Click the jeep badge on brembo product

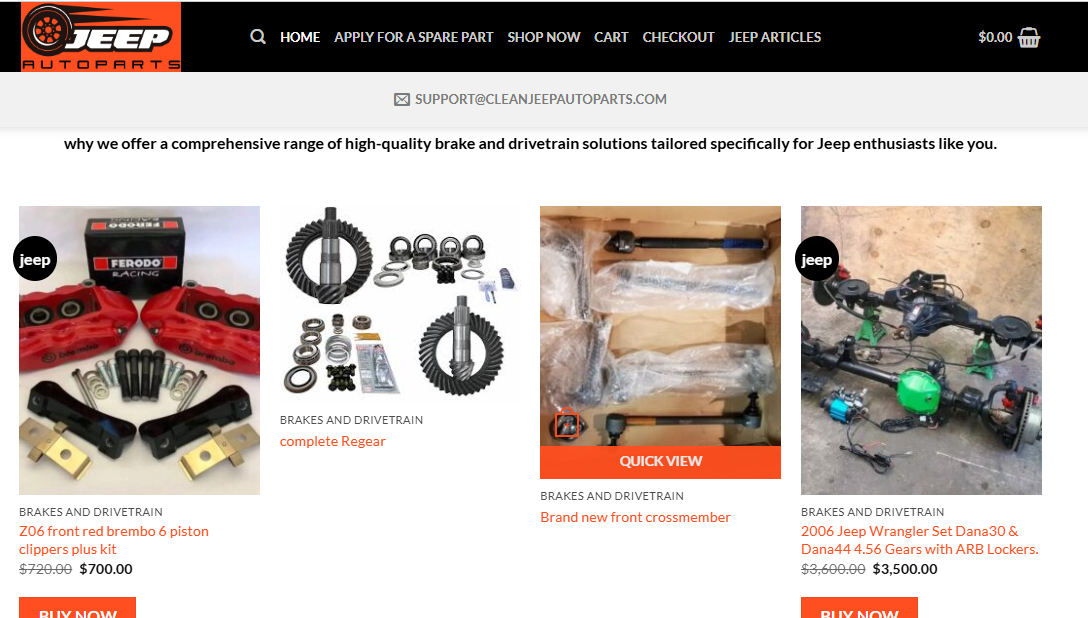35,259
